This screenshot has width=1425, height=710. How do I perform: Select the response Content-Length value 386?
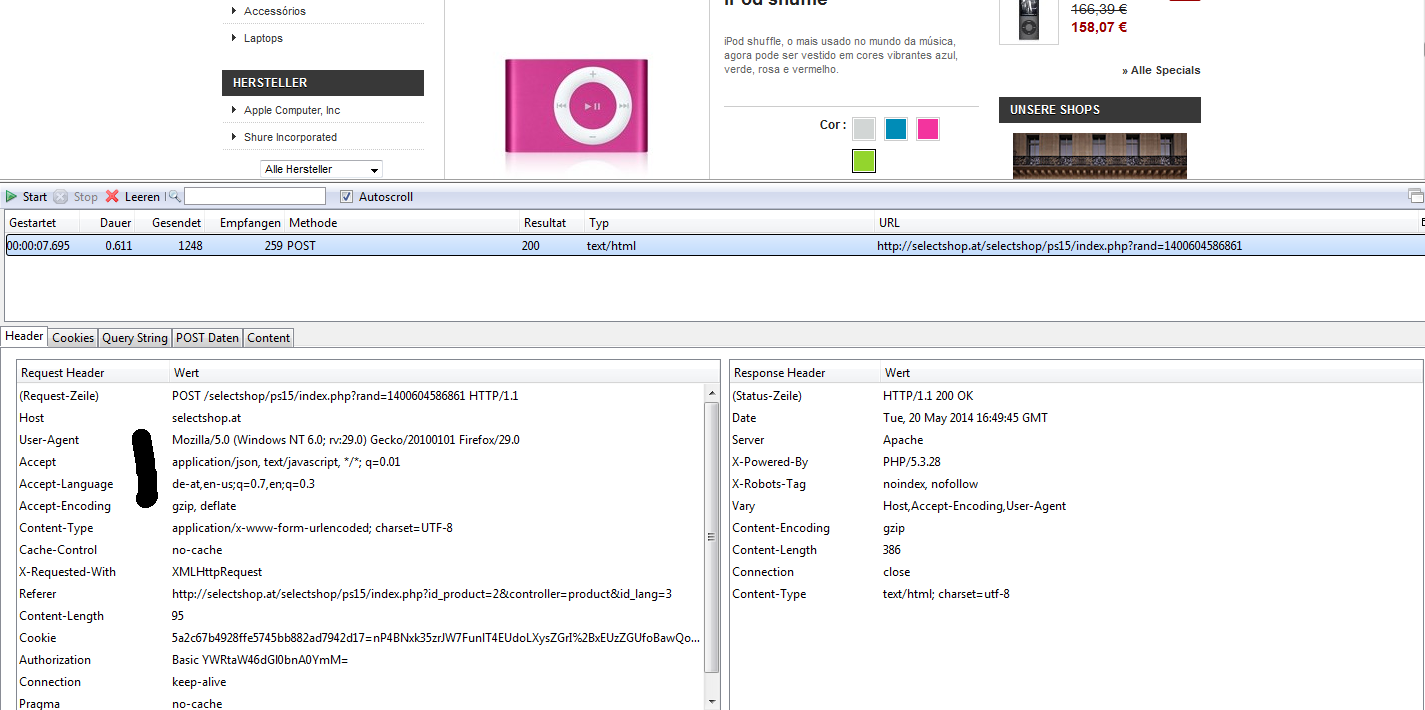[x=892, y=550]
